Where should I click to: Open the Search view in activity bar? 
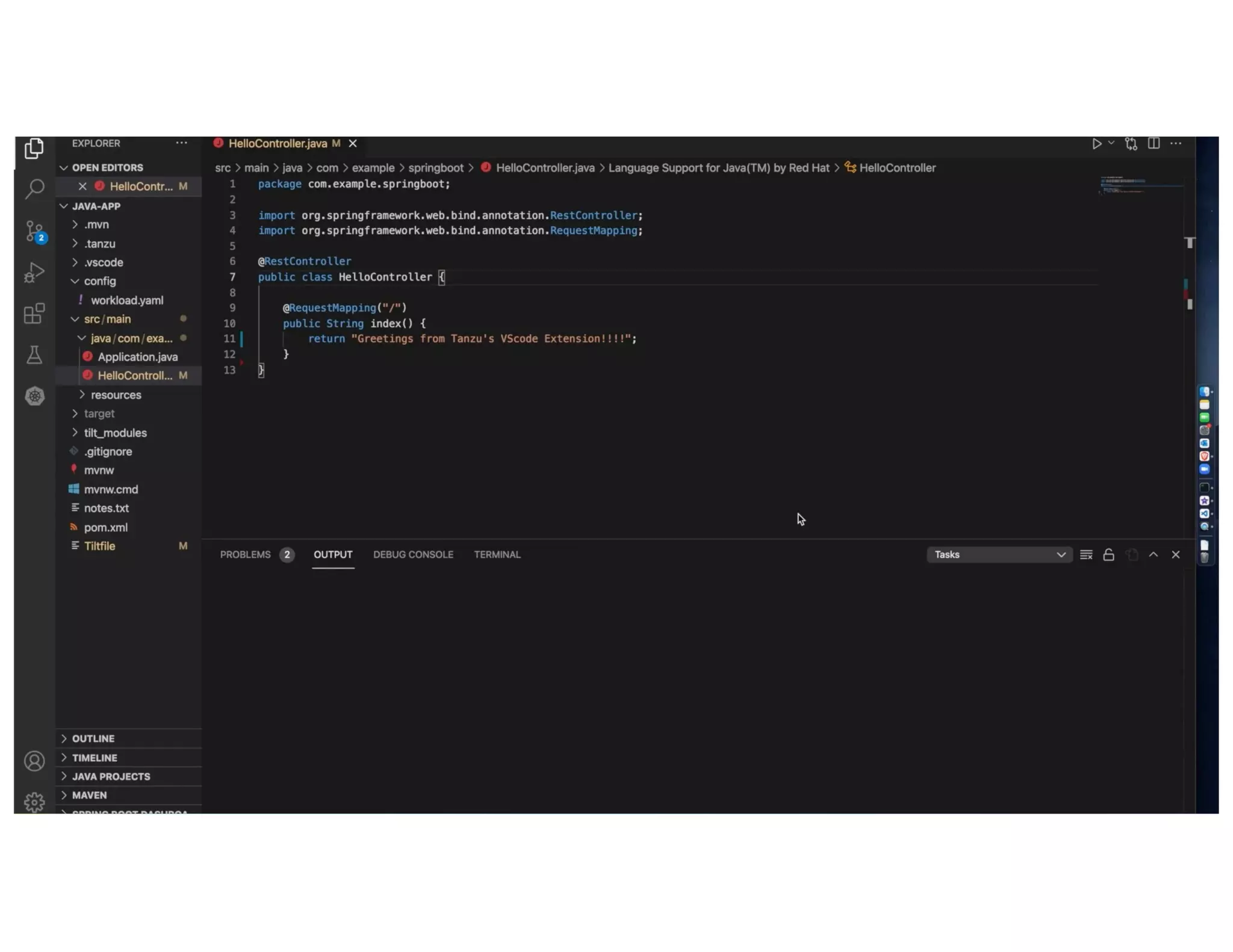(34, 189)
